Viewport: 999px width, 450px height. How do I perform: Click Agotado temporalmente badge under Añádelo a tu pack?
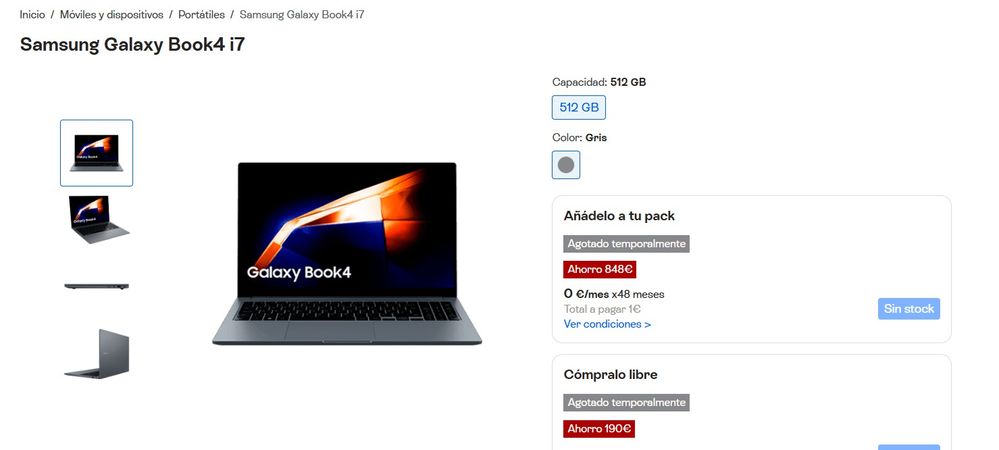tap(626, 243)
